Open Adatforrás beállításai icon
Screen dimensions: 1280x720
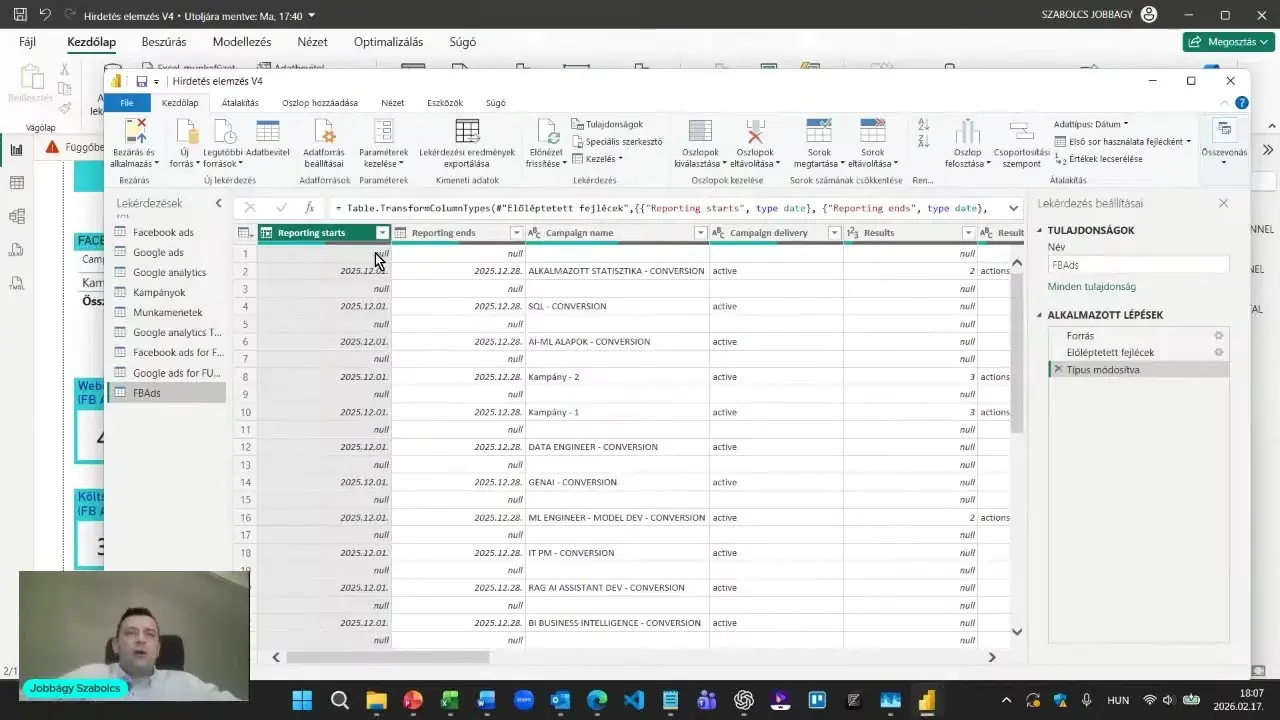tap(324, 132)
